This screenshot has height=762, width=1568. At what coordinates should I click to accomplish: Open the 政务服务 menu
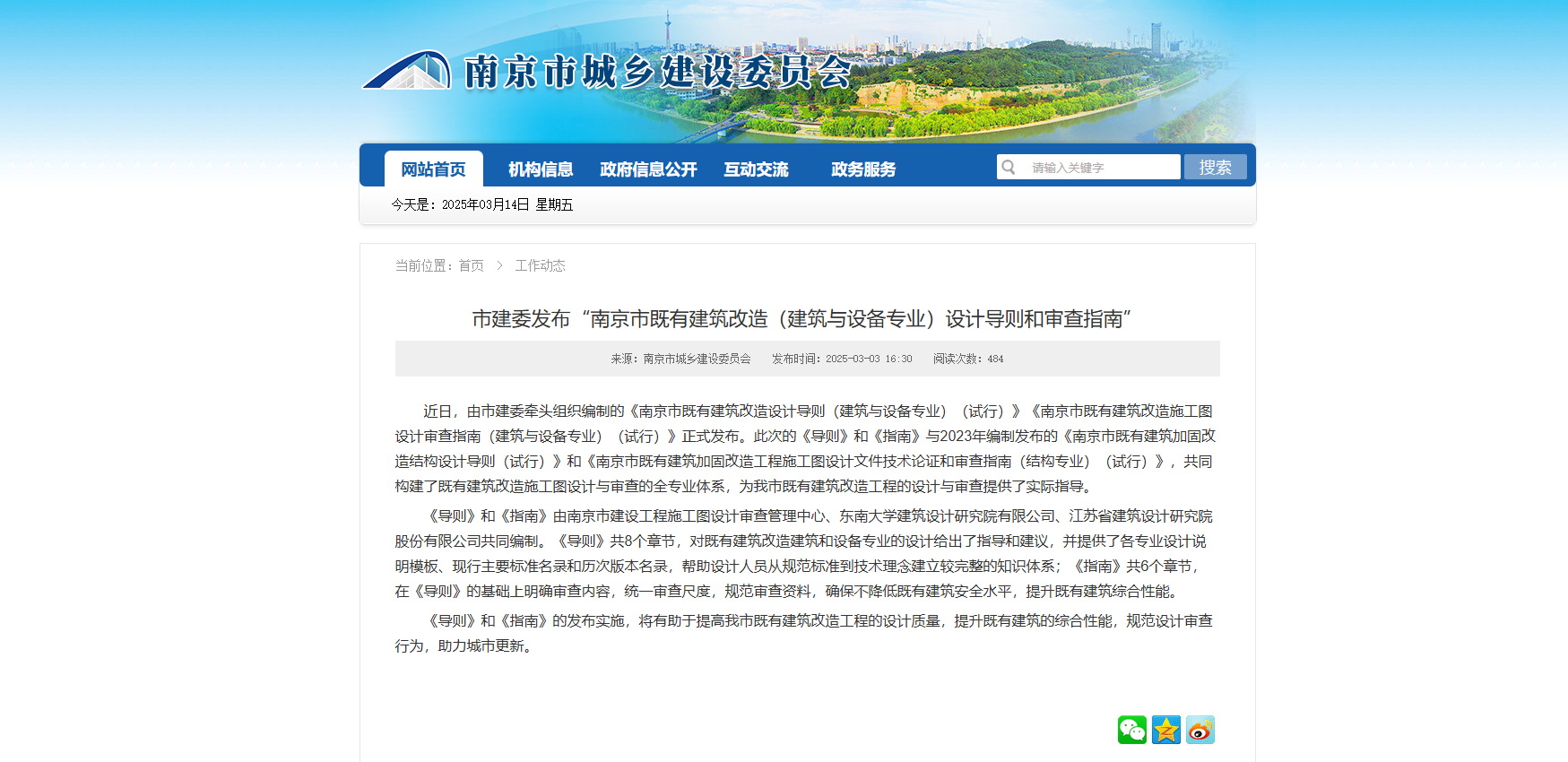(x=863, y=169)
